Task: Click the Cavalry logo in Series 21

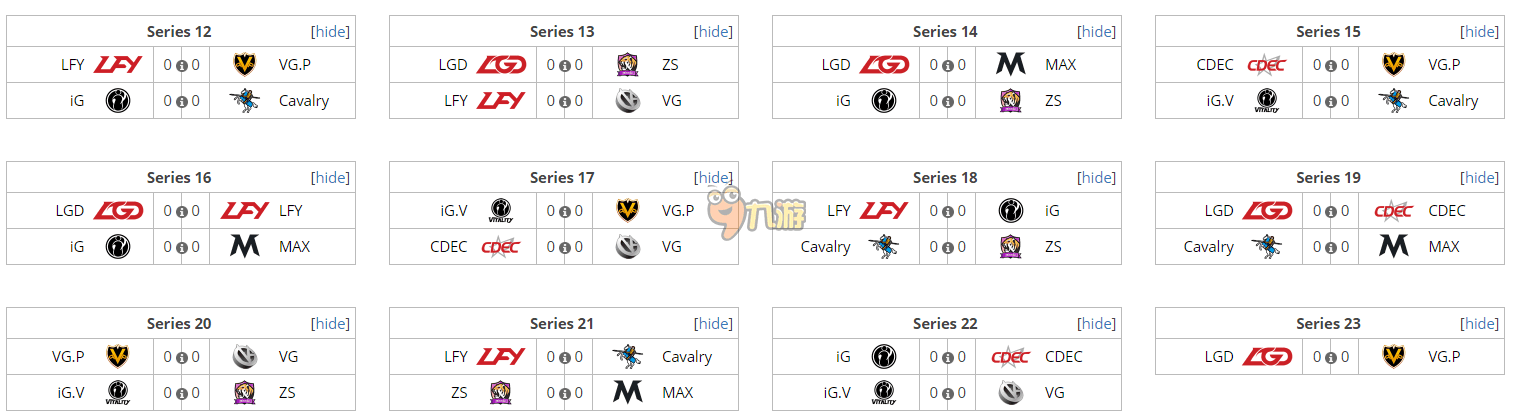Action: click(x=627, y=356)
